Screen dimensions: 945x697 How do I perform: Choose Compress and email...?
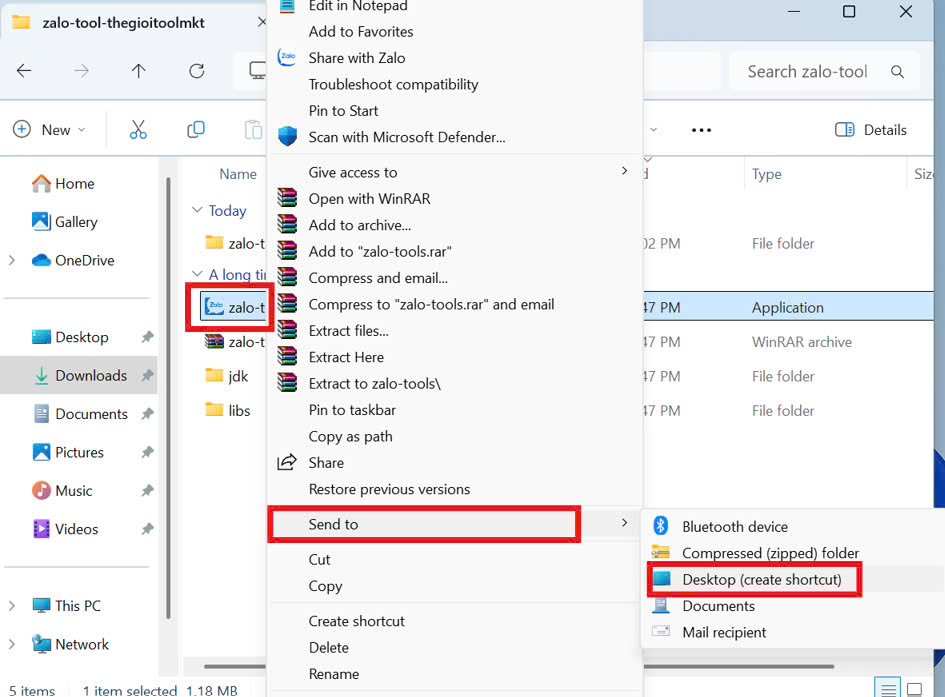click(x=378, y=278)
